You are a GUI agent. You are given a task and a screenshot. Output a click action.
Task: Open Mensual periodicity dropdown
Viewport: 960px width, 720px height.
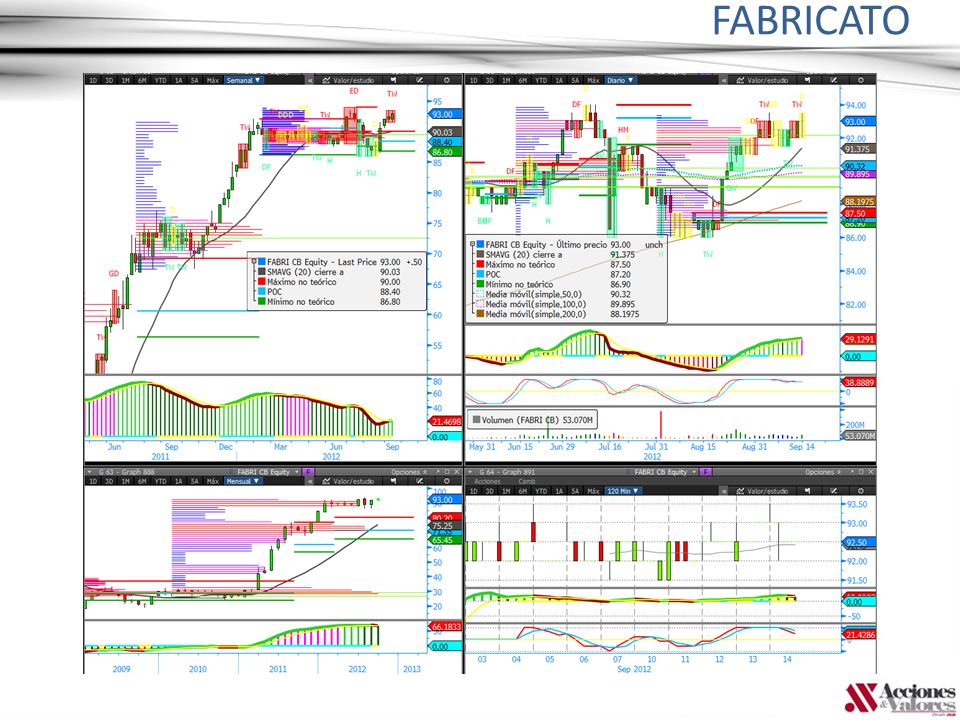coord(243,481)
